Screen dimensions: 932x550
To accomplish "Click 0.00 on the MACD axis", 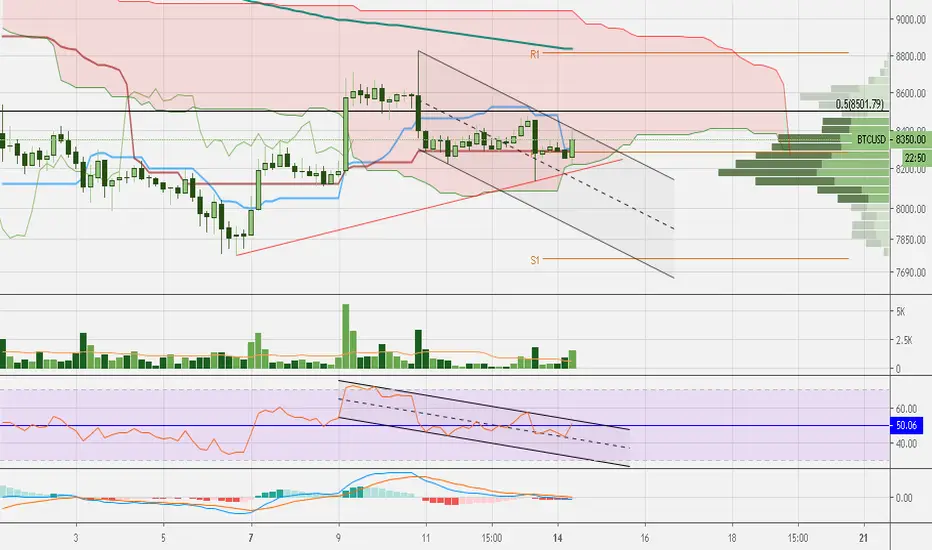I will point(904,498).
